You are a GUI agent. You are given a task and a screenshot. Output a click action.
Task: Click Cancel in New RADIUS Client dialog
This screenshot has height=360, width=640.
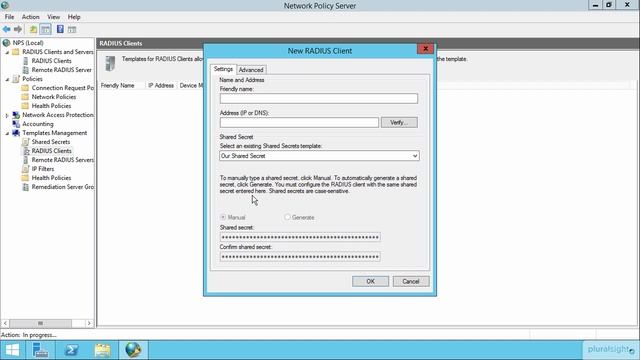pos(411,281)
